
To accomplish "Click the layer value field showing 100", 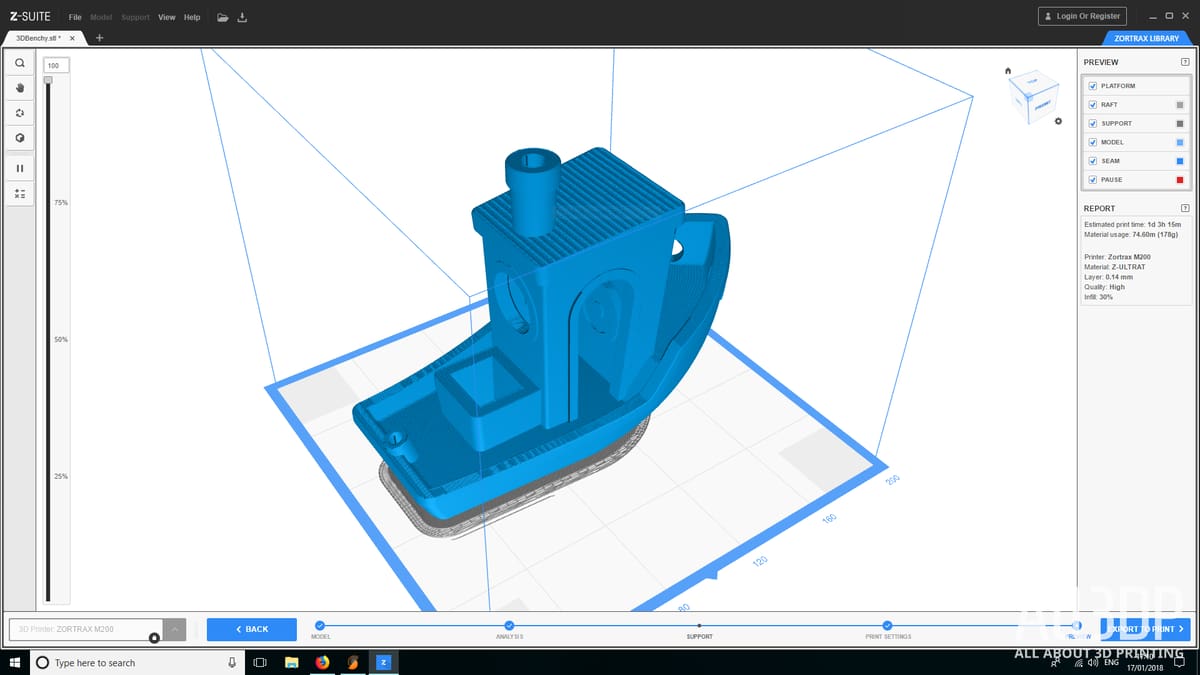I will tap(56, 65).
